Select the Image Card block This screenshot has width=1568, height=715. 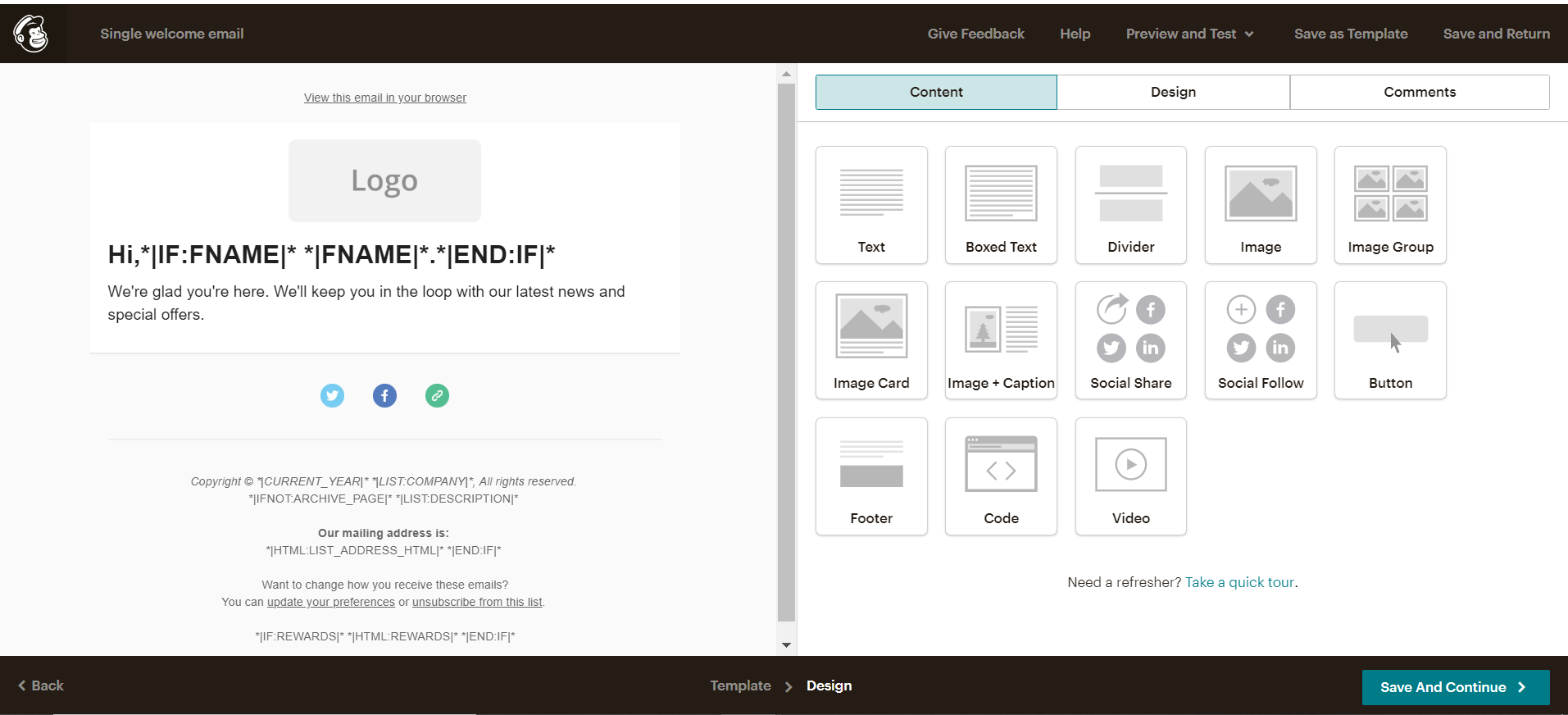coord(871,340)
